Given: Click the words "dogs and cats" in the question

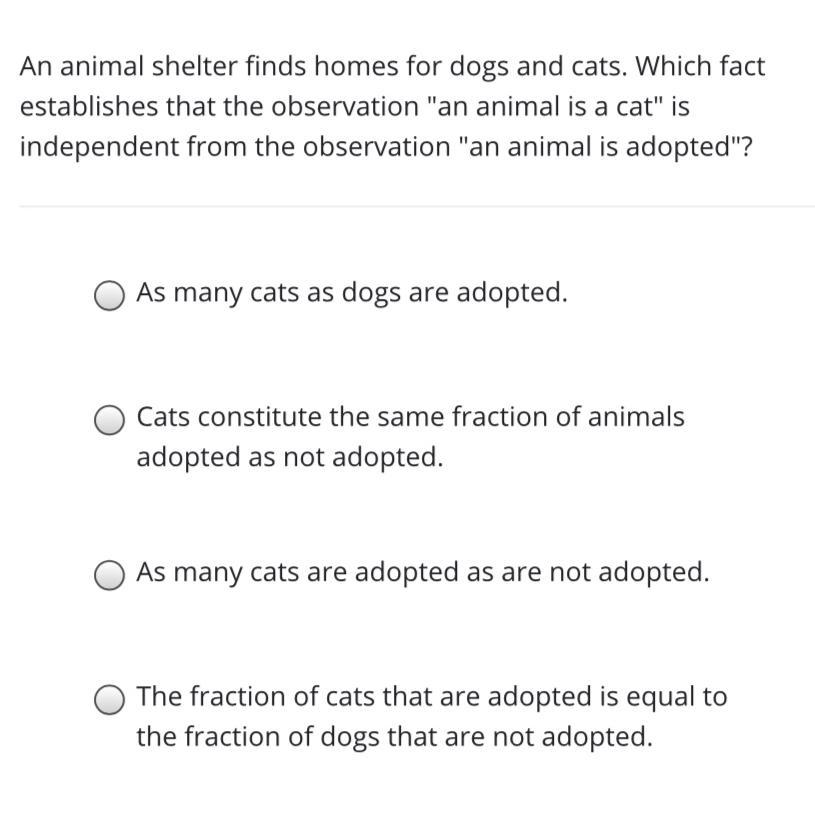Looking at the screenshot, I should coord(535,67).
